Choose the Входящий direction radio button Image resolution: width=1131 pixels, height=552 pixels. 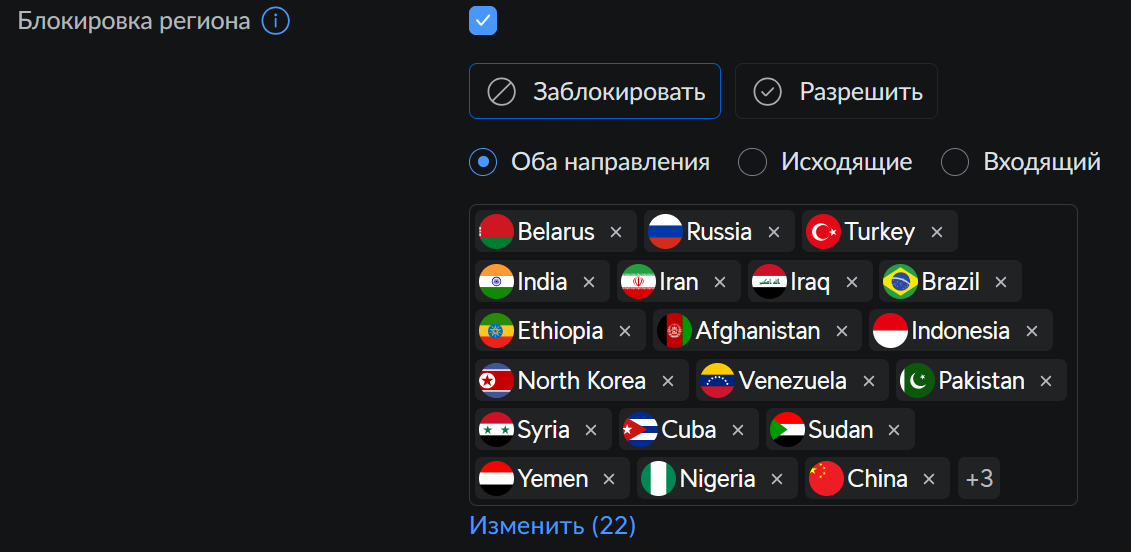tap(955, 162)
